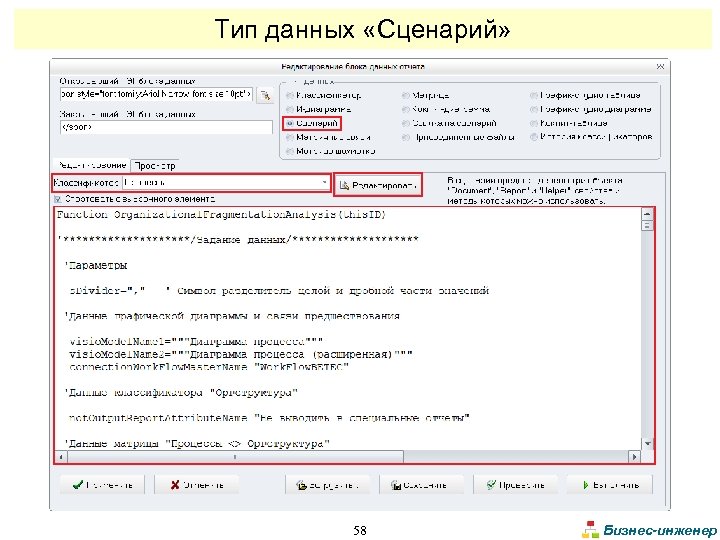Click the up arrow of script vertical scrollbar
Viewport: 720px width, 540px height.
[x=647, y=214]
